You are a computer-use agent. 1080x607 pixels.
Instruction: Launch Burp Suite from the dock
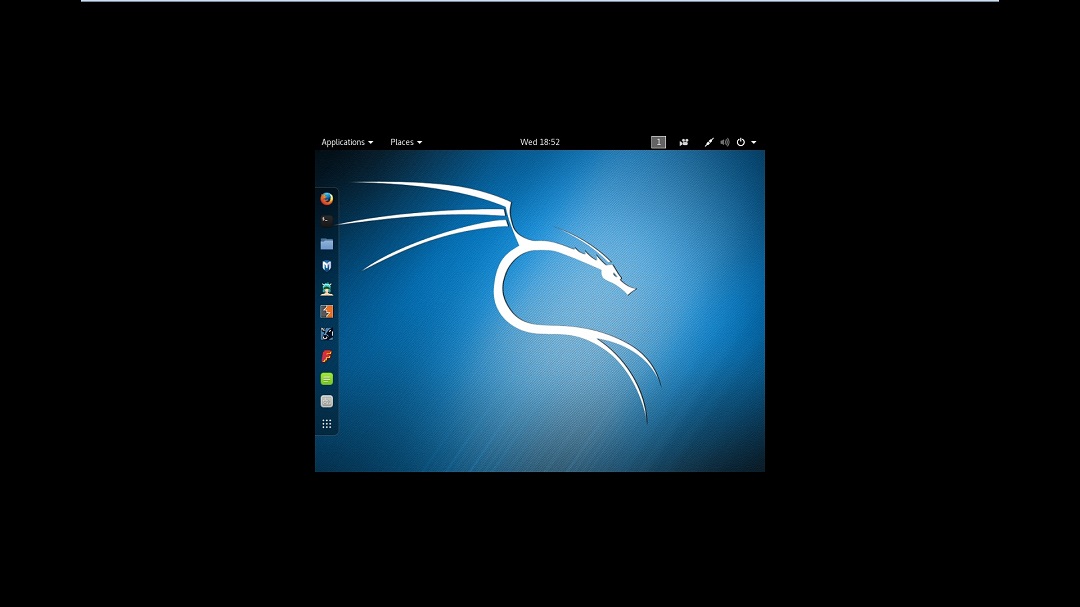click(x=326, y=311)
